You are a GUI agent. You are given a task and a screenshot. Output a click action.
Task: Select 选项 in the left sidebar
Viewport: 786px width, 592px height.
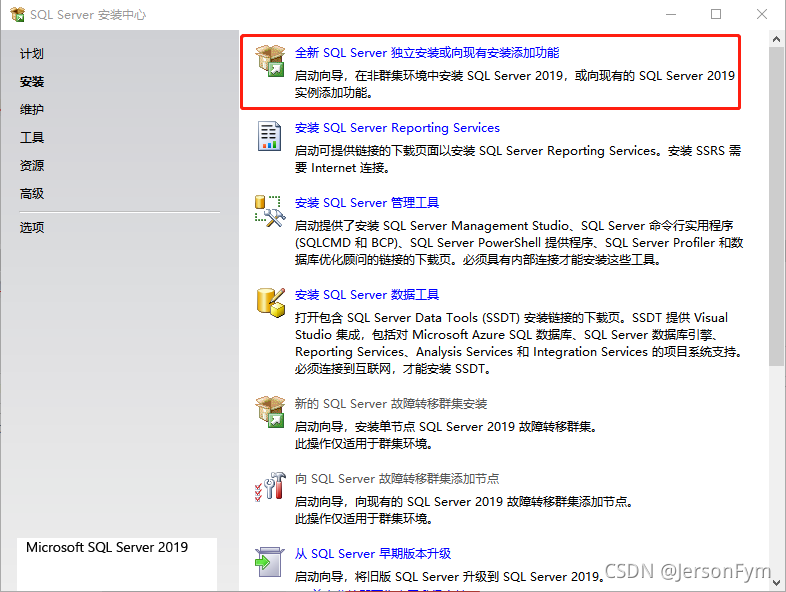tap(32, 228)
